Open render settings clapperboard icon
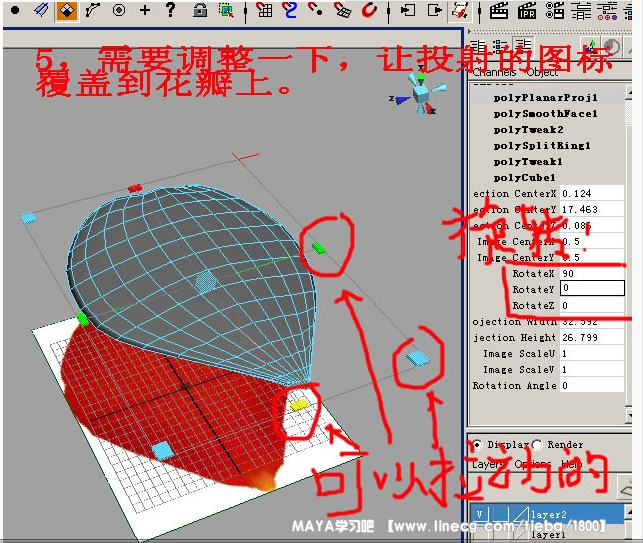This screenshot has height=543, width=643. tap(555, 10)
